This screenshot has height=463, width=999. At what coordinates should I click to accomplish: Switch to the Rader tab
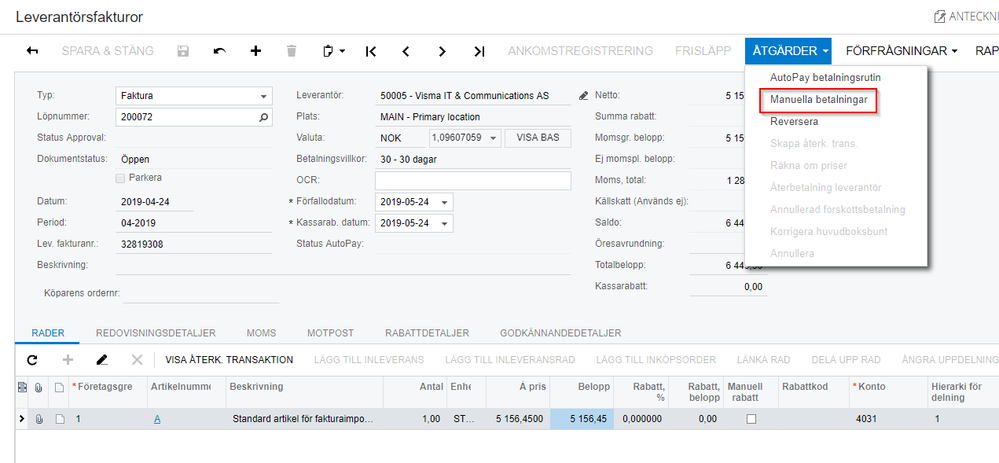[47, 332]
